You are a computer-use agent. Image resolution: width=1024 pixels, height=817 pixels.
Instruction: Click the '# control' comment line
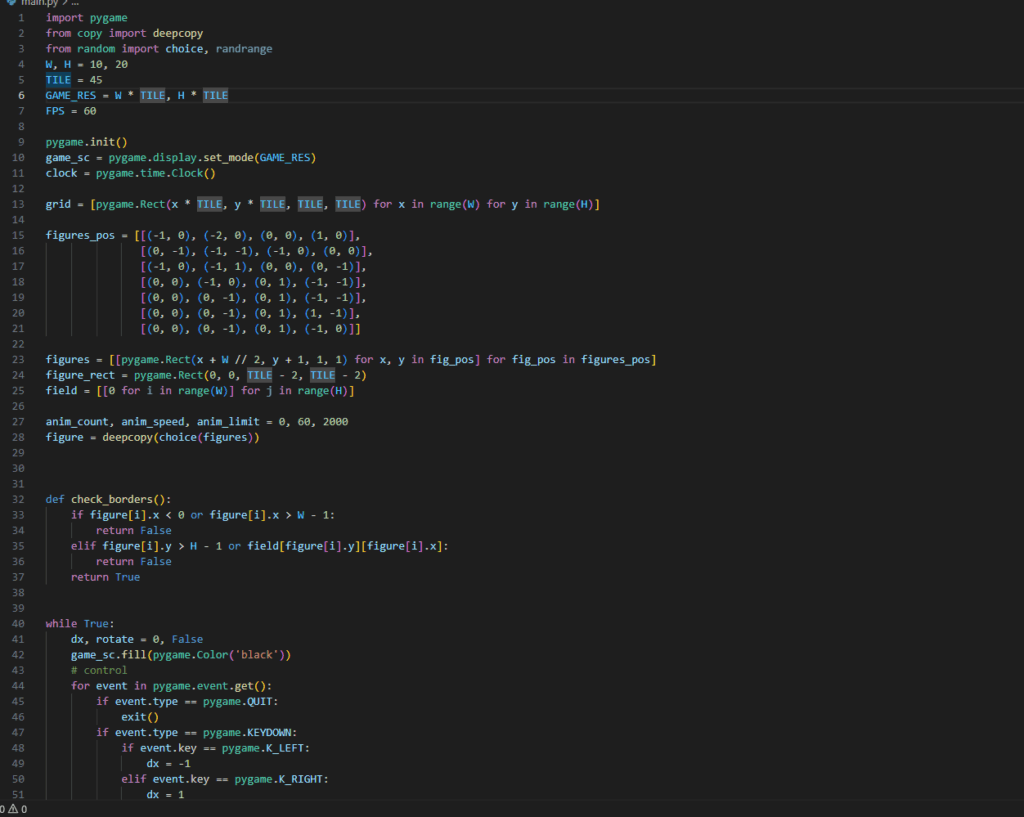(99, 670)
